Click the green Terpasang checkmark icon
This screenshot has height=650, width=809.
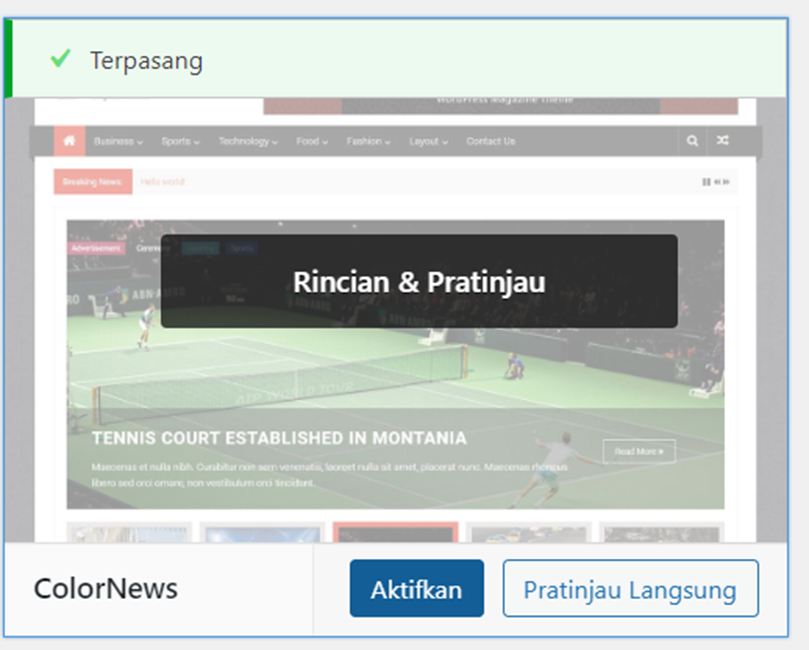(x=60, y=60)
